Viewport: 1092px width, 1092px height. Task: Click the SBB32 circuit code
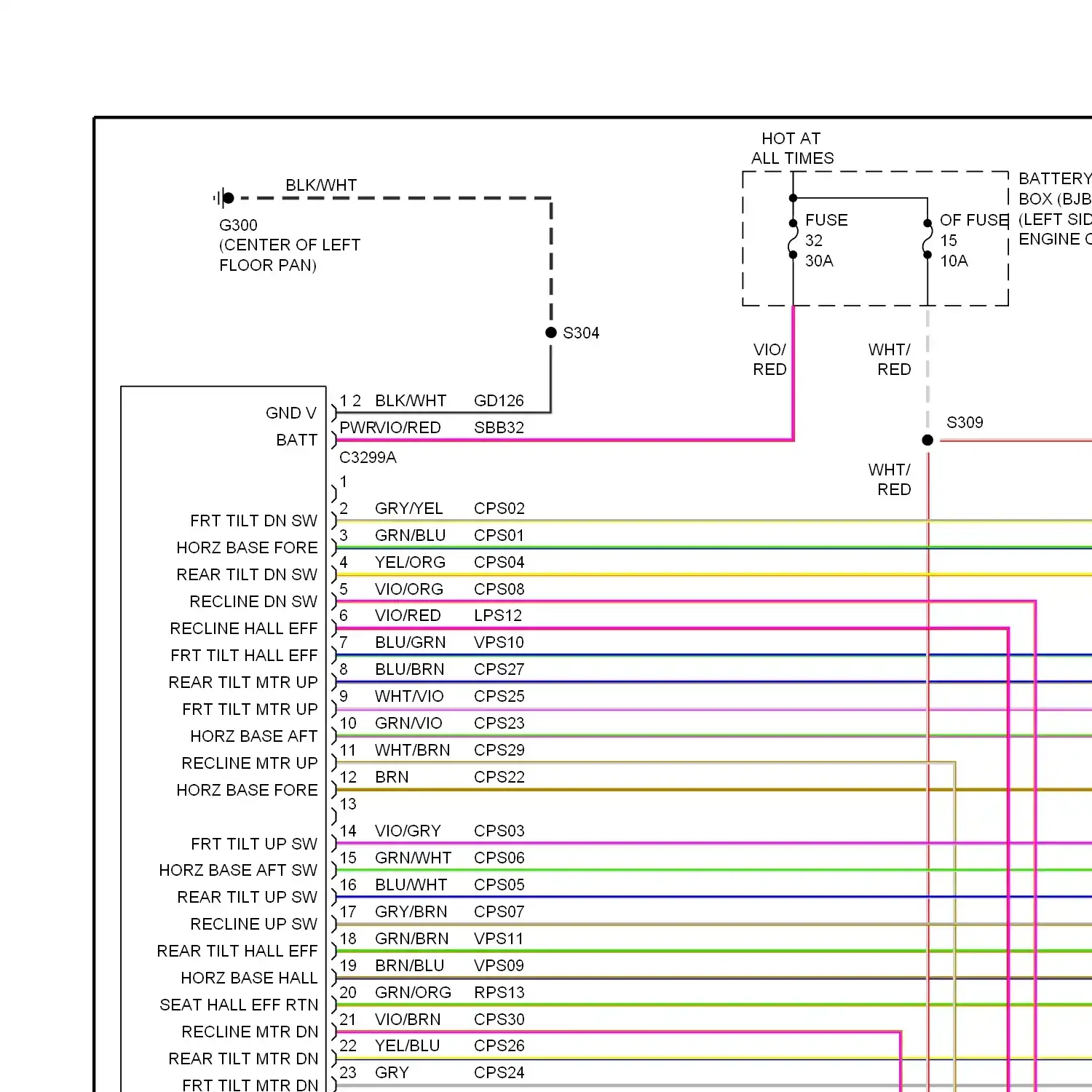point(499,428)
